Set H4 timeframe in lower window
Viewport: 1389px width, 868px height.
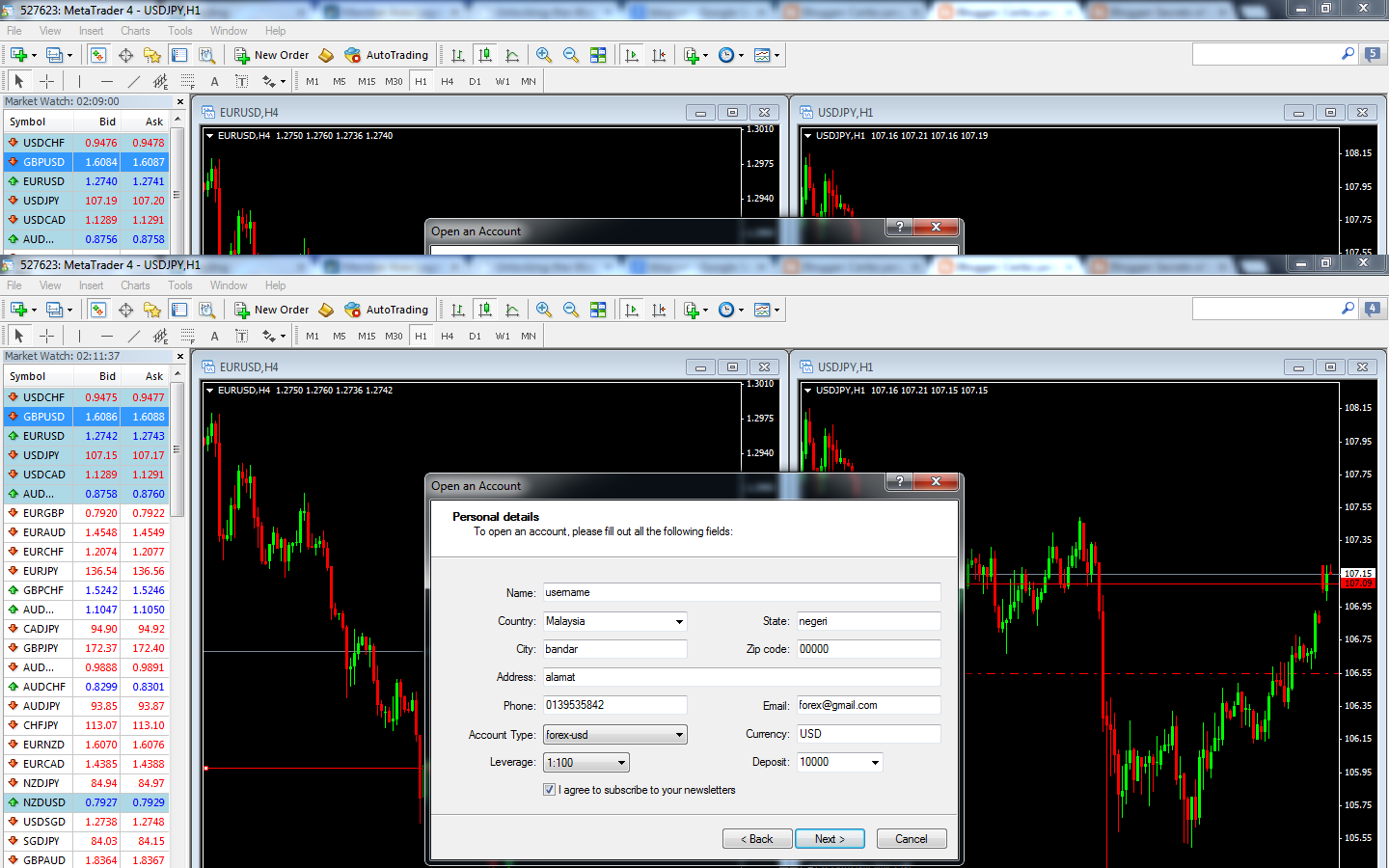[448, 336]
